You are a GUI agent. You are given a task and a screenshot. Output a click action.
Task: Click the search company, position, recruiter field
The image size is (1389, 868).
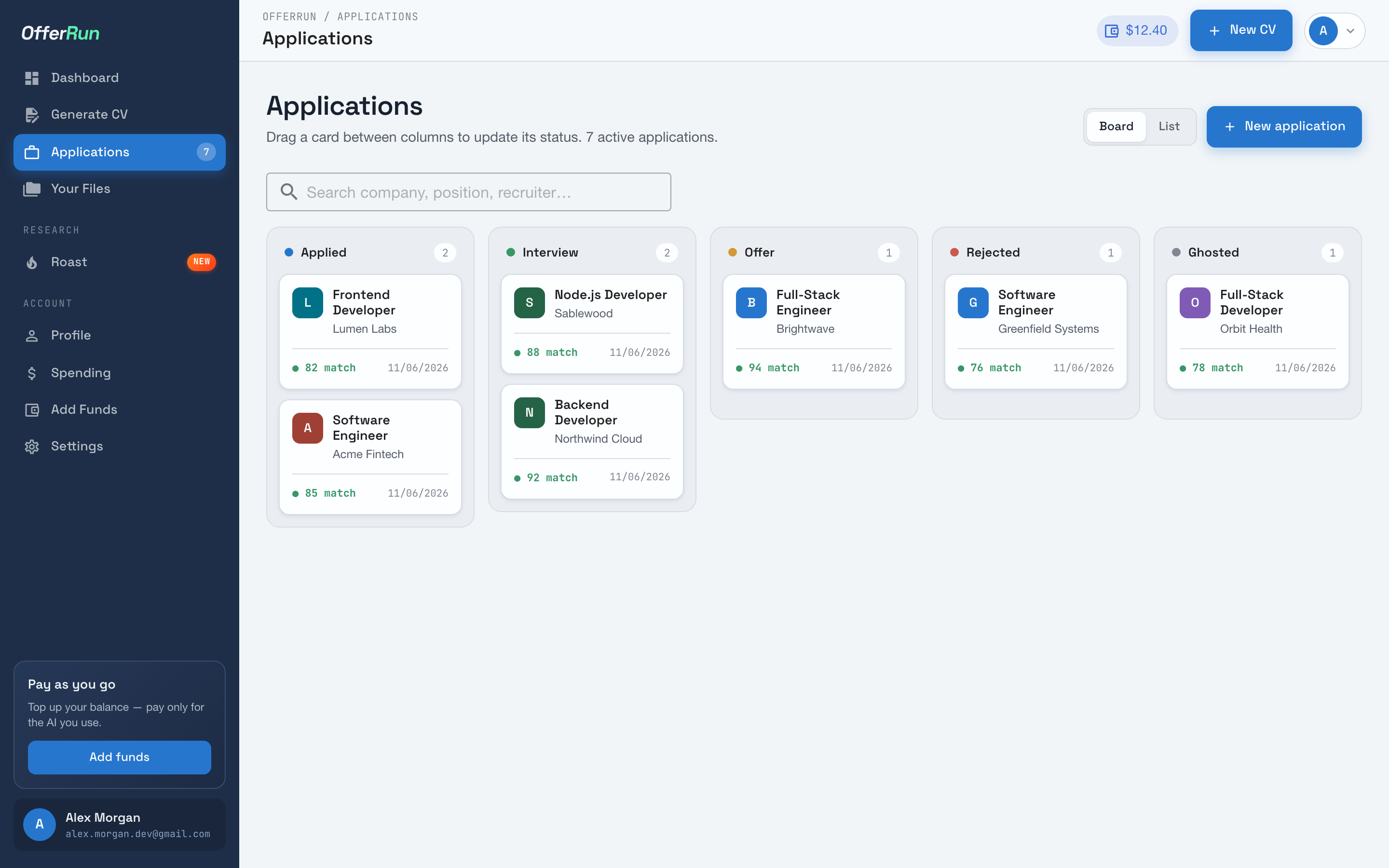click(468, 192)
